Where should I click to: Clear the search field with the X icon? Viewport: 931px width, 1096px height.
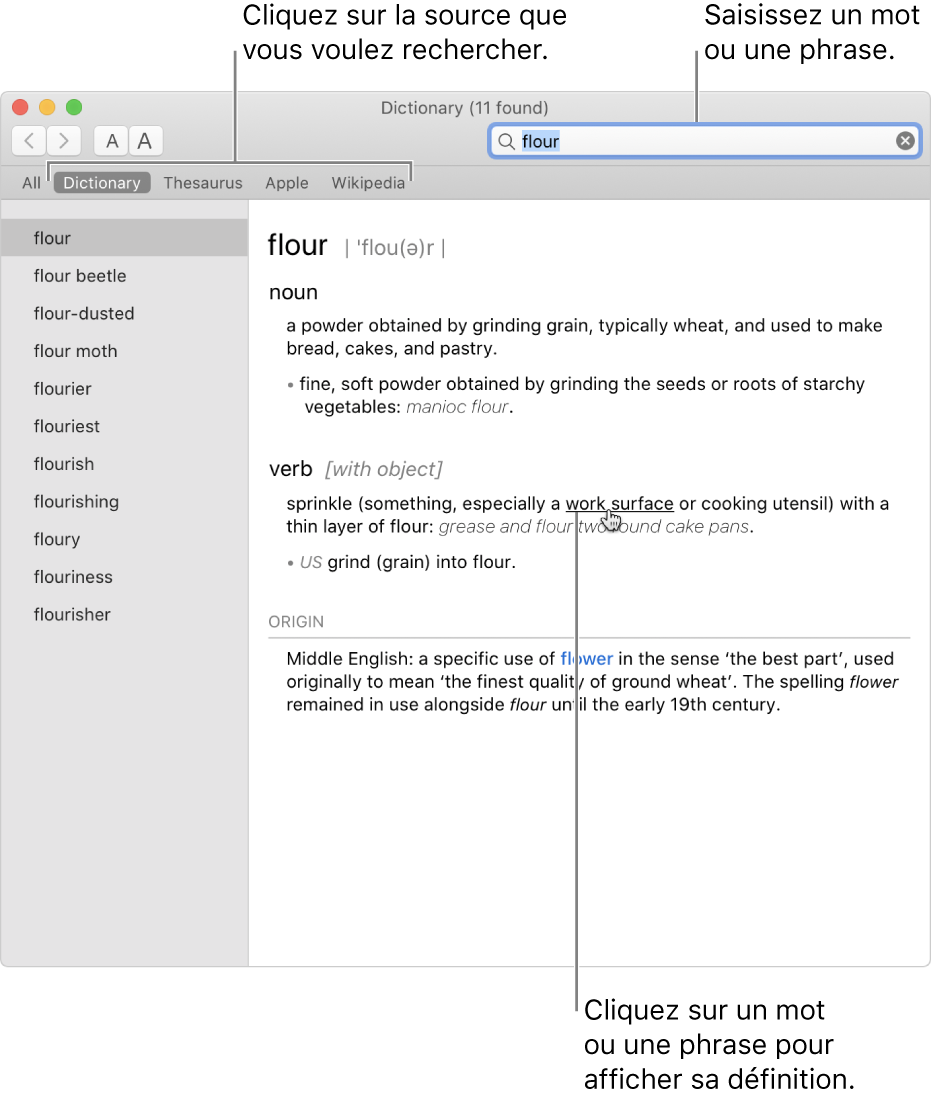tap(905, 141)
